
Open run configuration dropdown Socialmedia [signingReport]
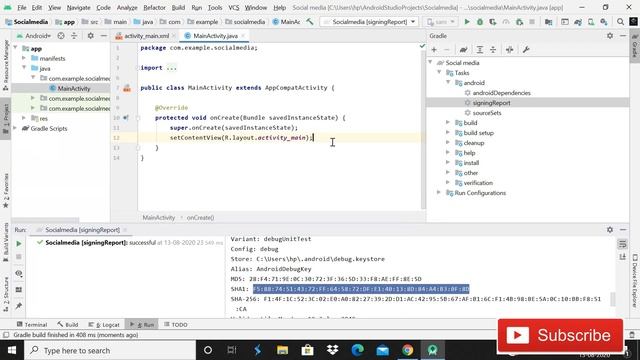click(369, 22)
